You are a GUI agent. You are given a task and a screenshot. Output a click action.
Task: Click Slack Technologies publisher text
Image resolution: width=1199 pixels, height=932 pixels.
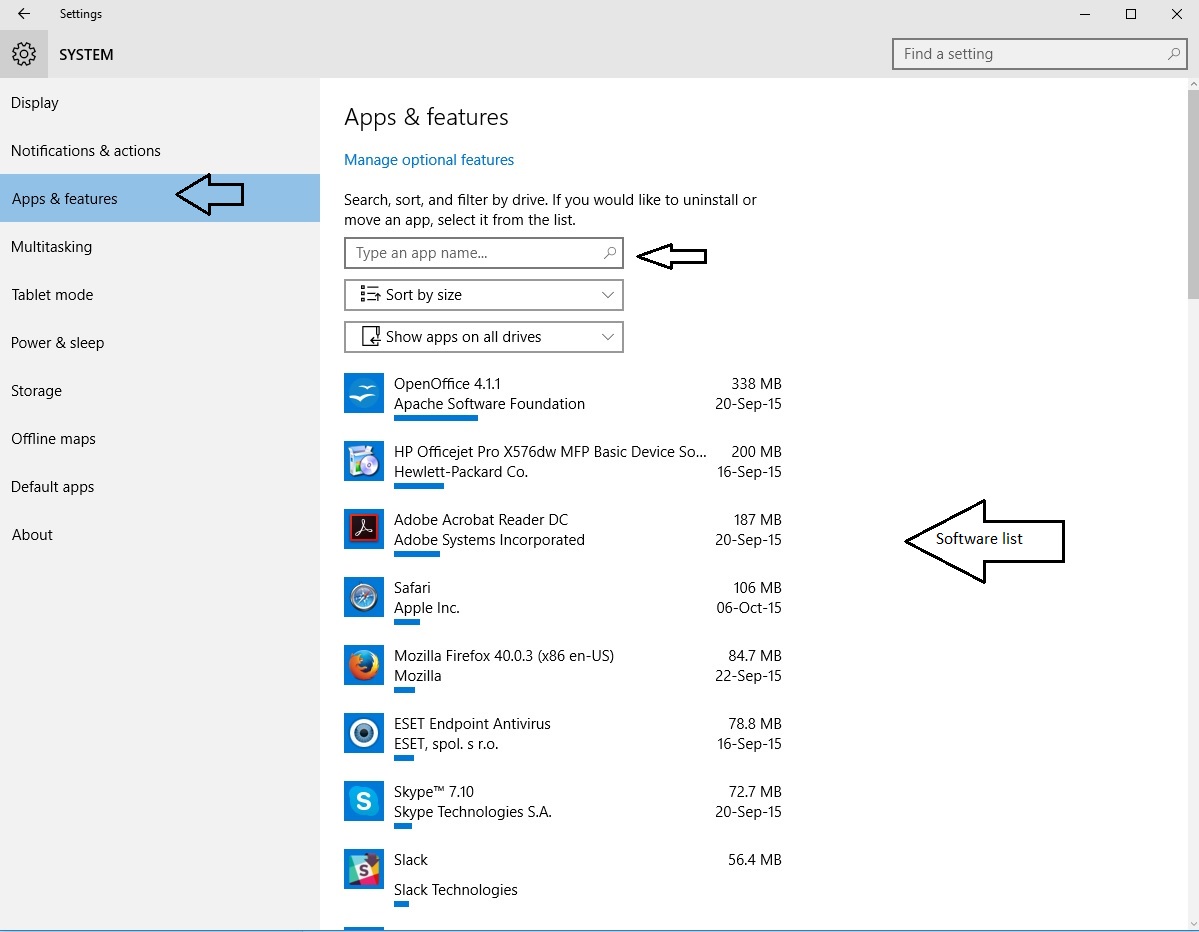click(x=456, y=890)
